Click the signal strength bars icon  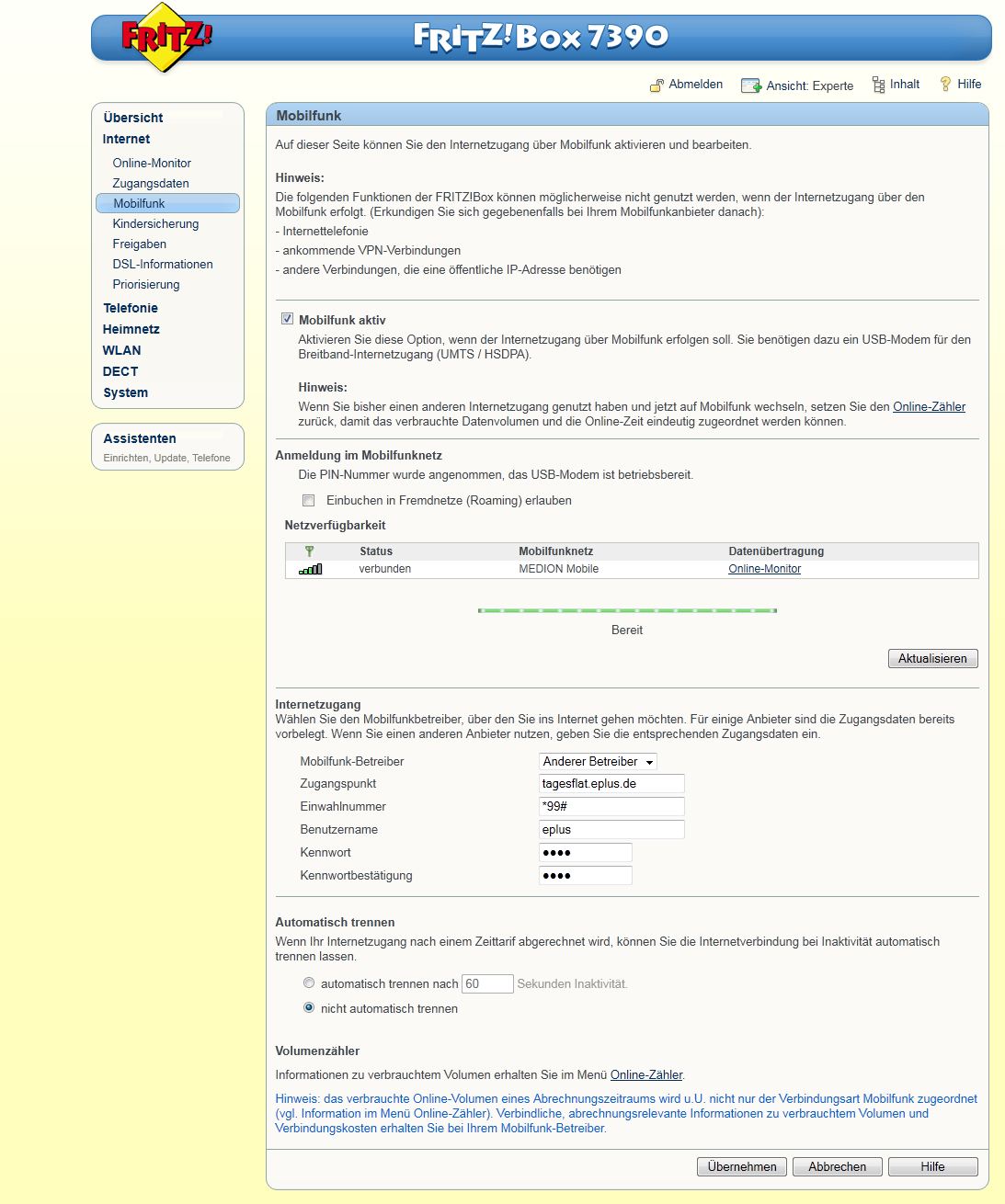[311, 569]
